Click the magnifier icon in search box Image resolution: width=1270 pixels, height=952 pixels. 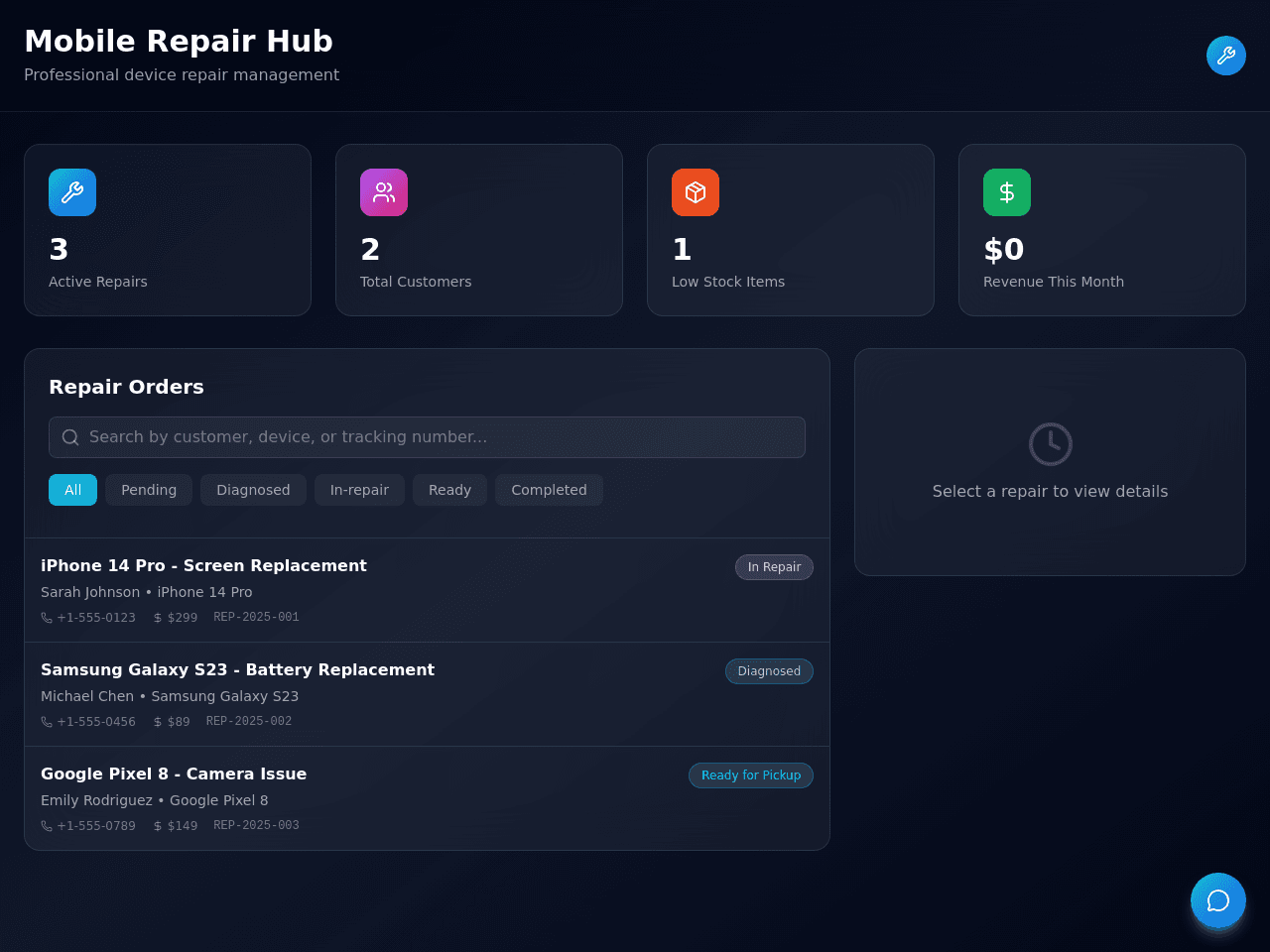coord(70,437)
